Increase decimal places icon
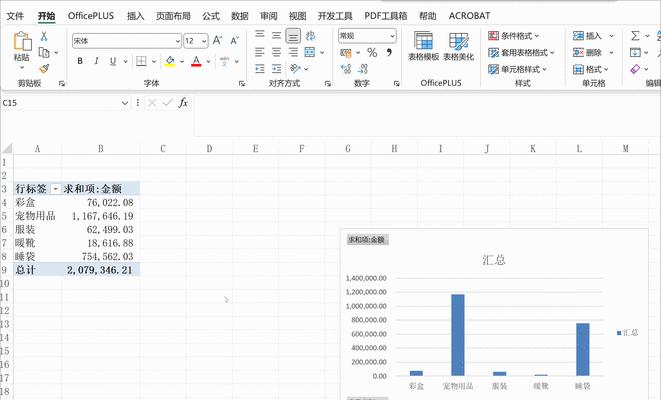Viewport: 661px width, 400px height. [x=346, y=69]
